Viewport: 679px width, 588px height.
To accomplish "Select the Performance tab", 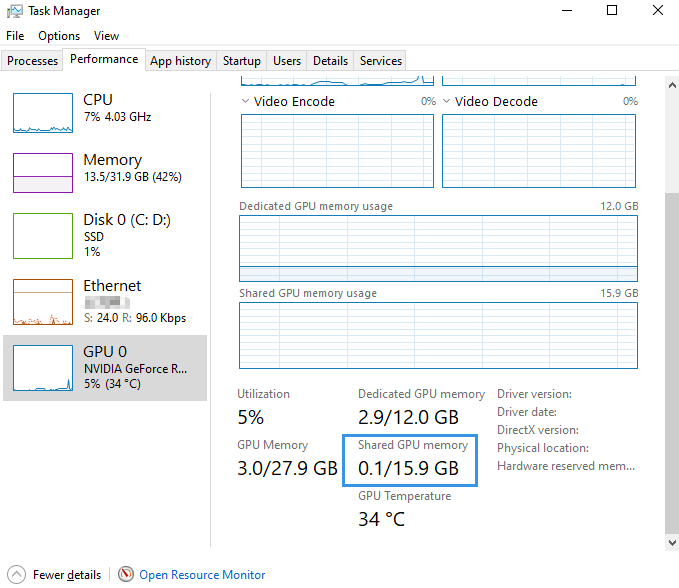I will coord(104,59).
